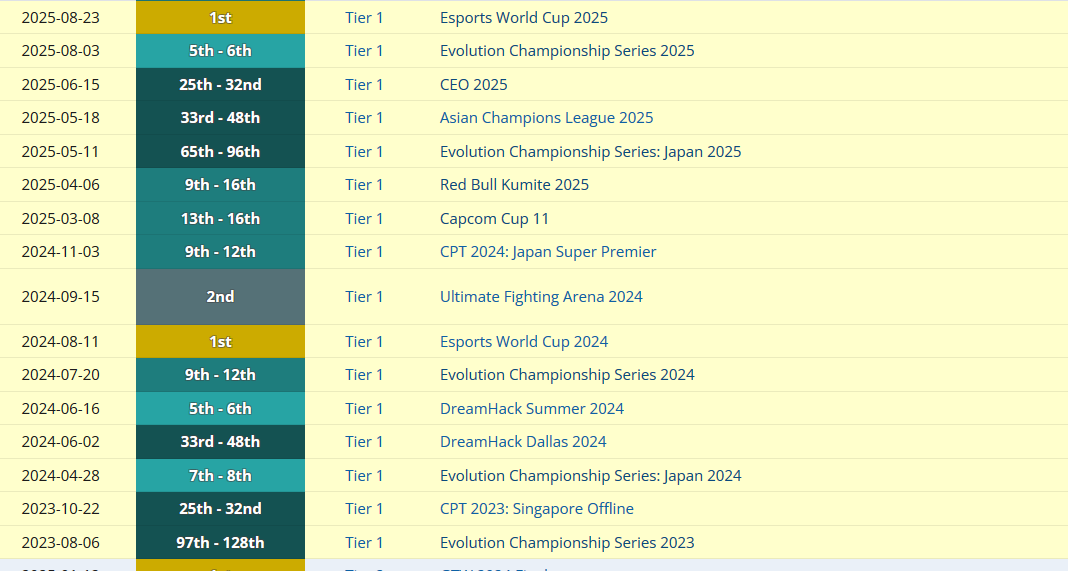This screenshot has width=1068, height=571.
Task: Click Tier 1 in the Capcom Cup 11 row
Action: pos(364,219)
